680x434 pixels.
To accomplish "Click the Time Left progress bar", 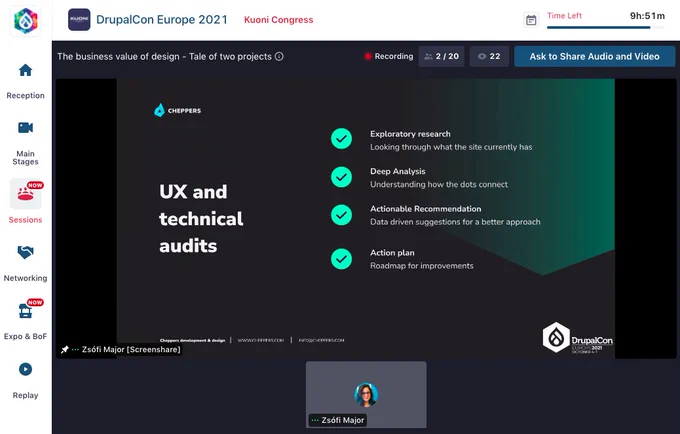I will click(605, 27).
